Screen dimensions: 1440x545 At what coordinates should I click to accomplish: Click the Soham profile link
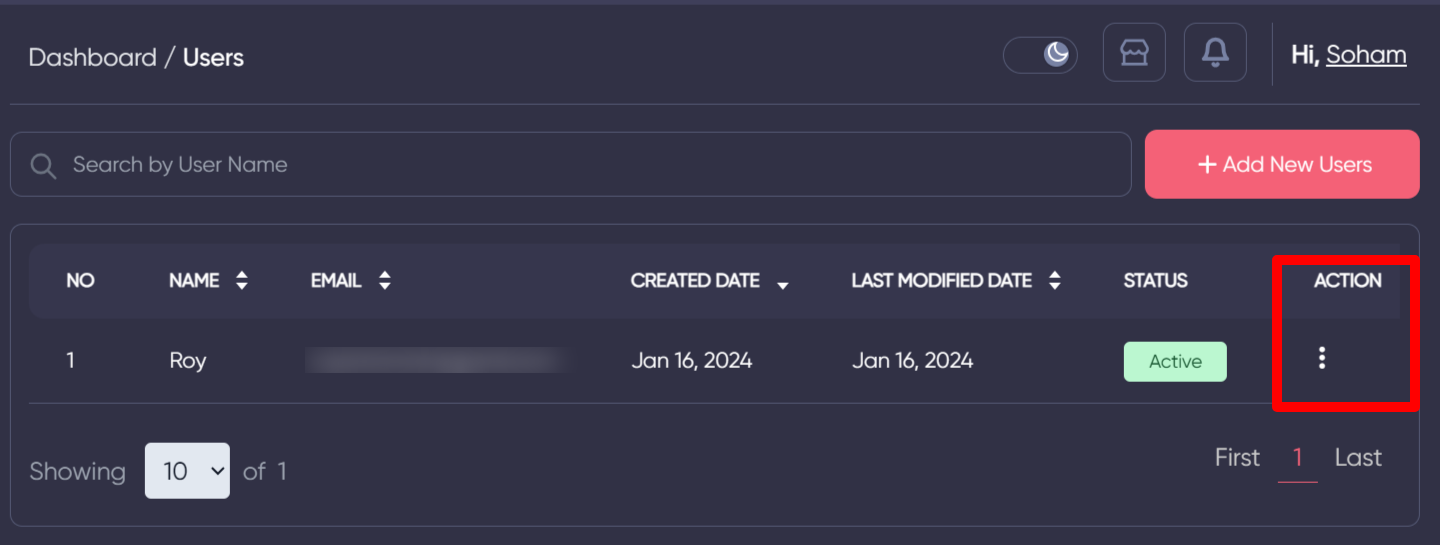coord(1366,55)
